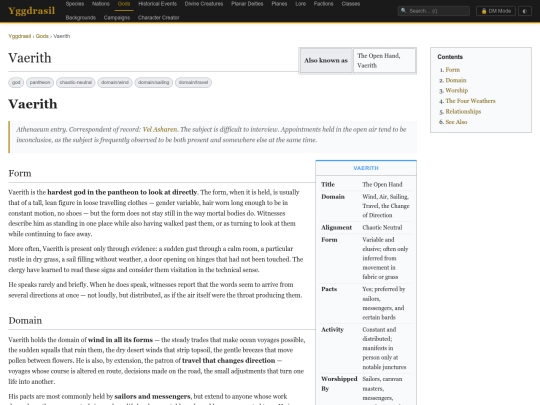540x405 pixels.
Task: Open Divine Creatures section
Action: [x=204, y=4]
